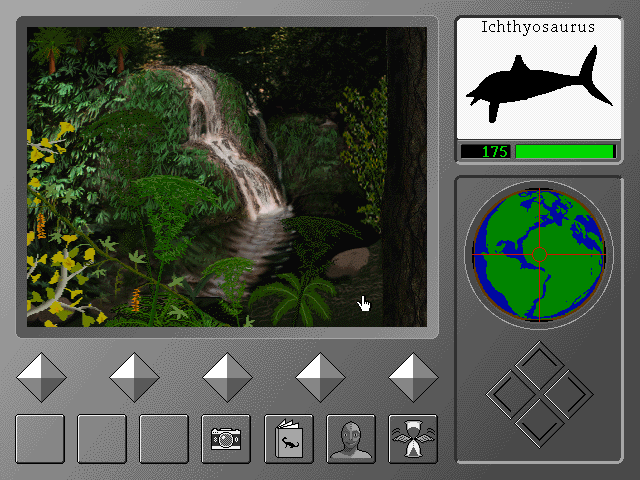Screen dimensions: 640x480
Task: Click the fourth diamond gem button
Action: [x=320, y=378]
